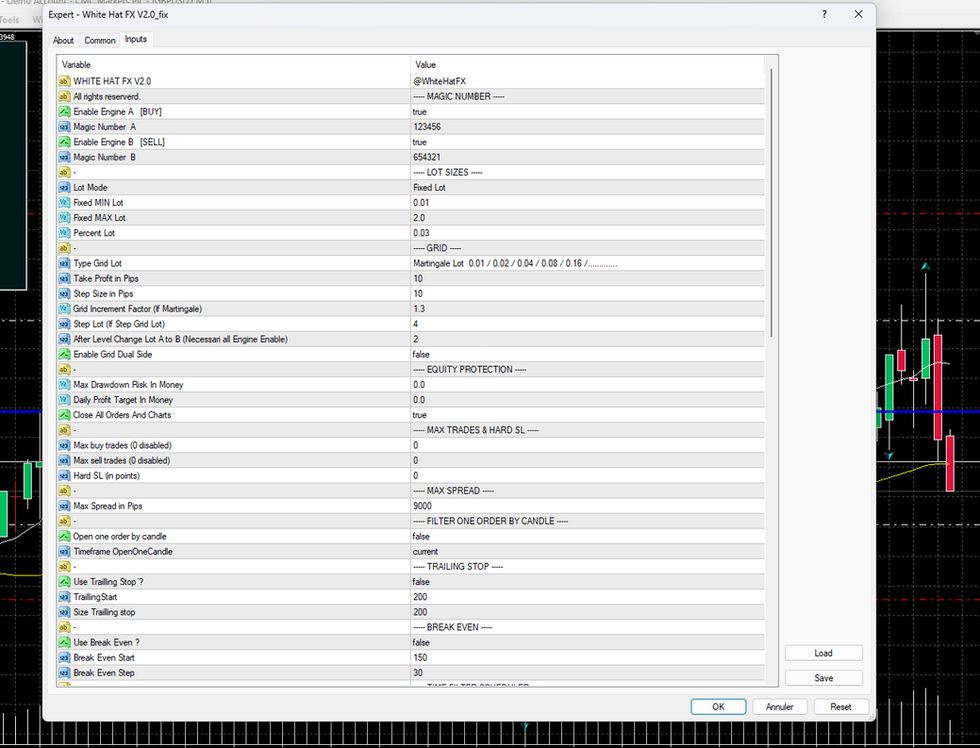Click the inputs list vertical scrollbar thumb
The width and height of the screenshot is (980, 748).
pos(771,202)
